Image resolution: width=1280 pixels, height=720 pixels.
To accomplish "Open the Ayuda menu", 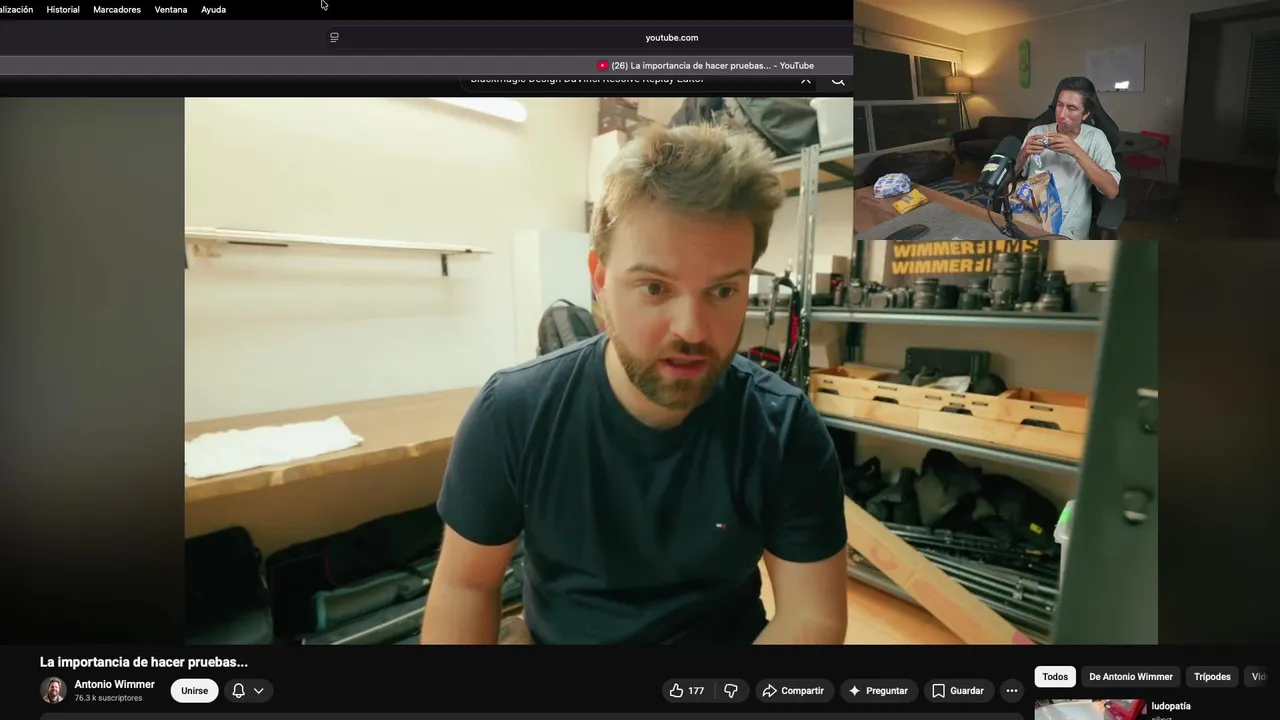I will [214, 9].
